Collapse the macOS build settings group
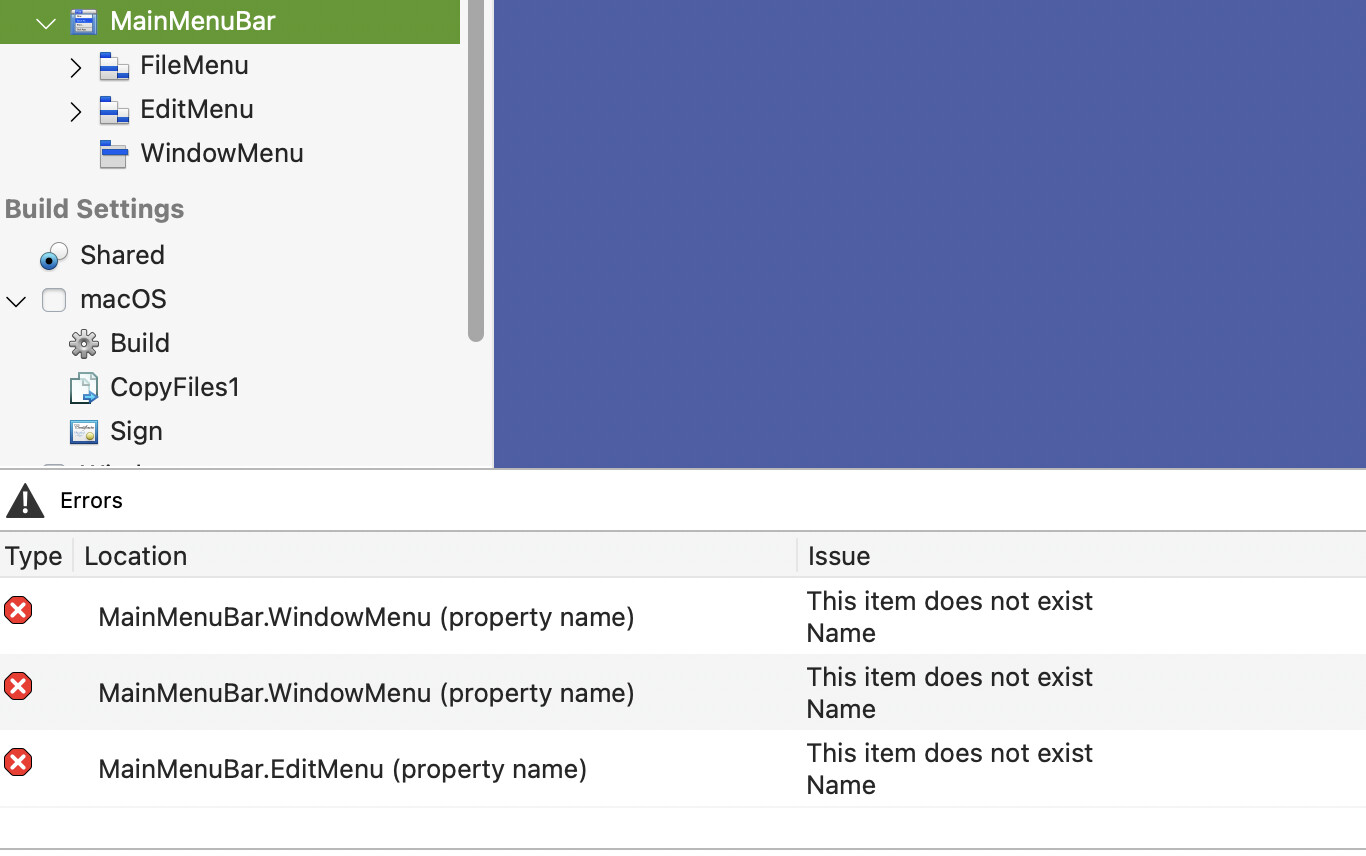The width and height of the screenshot is (1366, 856). [x=16, y=301]
